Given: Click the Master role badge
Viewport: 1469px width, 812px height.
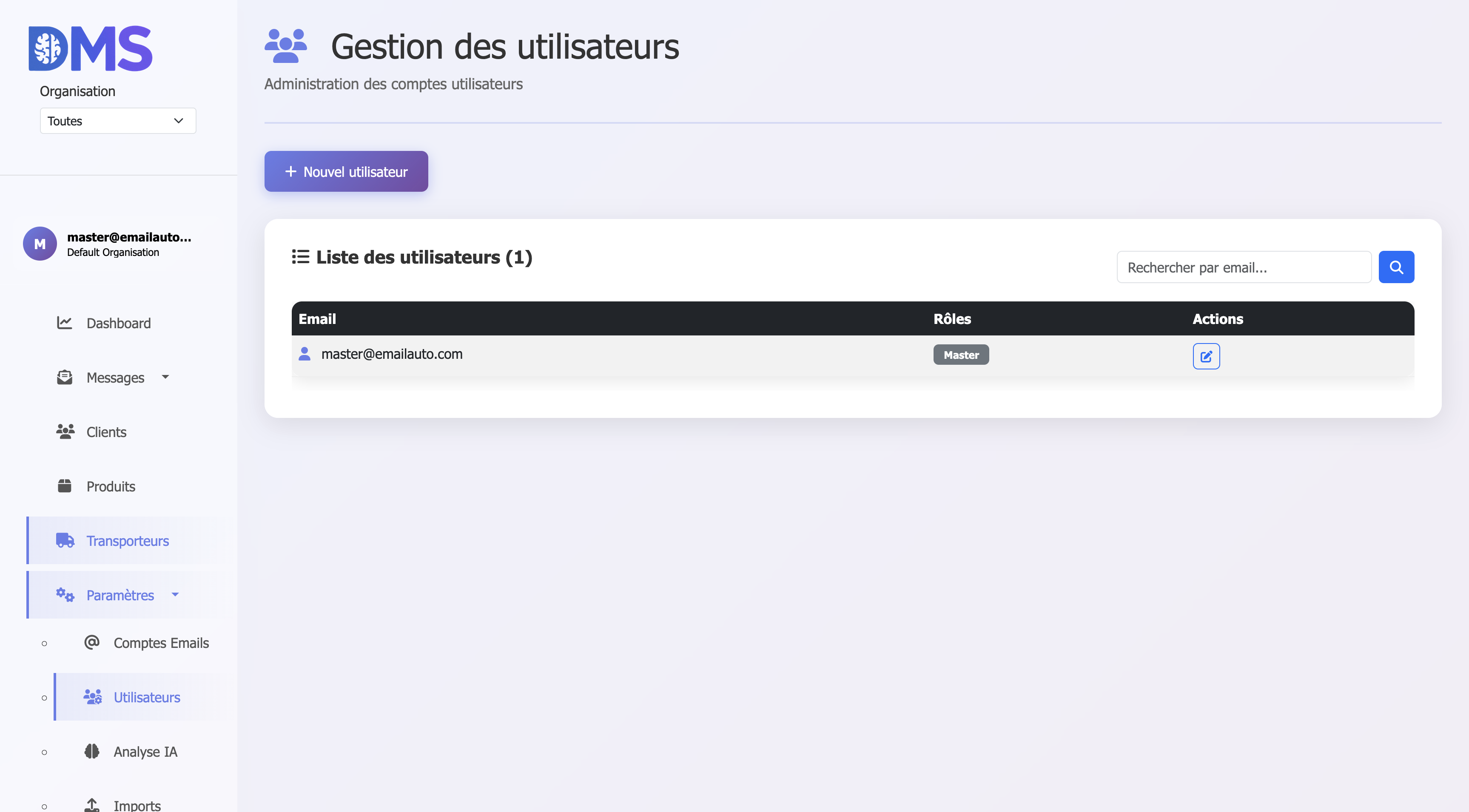Looking at the screenshot, I should [x=960, y=355].
